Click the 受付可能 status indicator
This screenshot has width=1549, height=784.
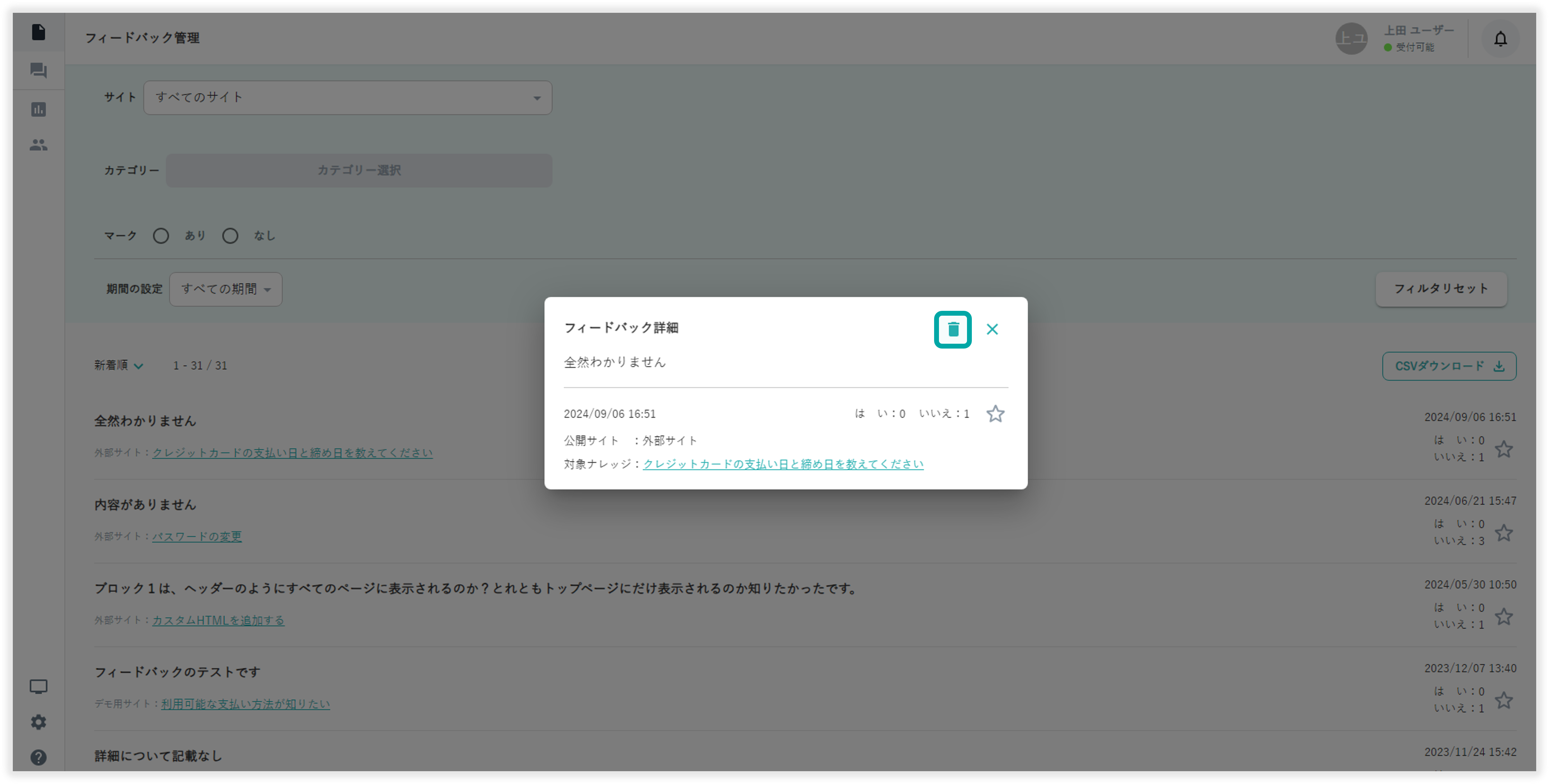pos(1409,47)
